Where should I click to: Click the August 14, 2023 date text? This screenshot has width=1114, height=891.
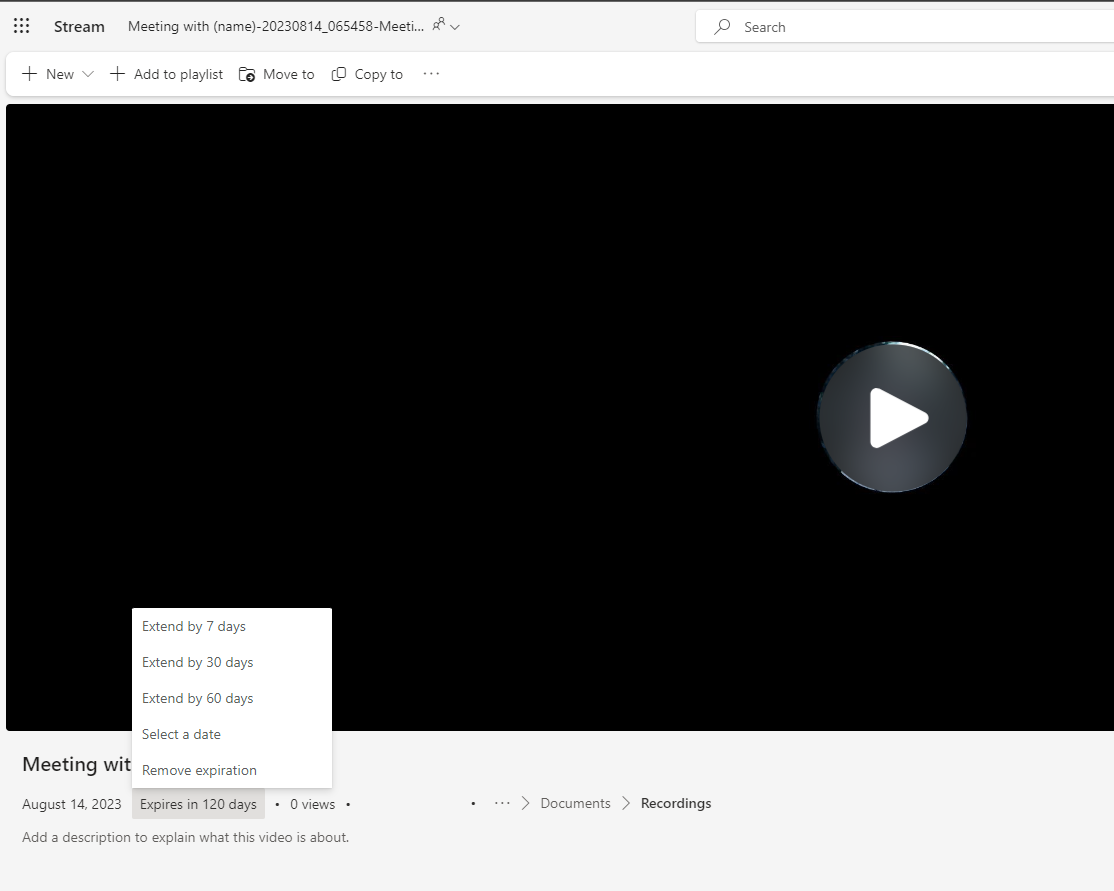coord(72,804)
